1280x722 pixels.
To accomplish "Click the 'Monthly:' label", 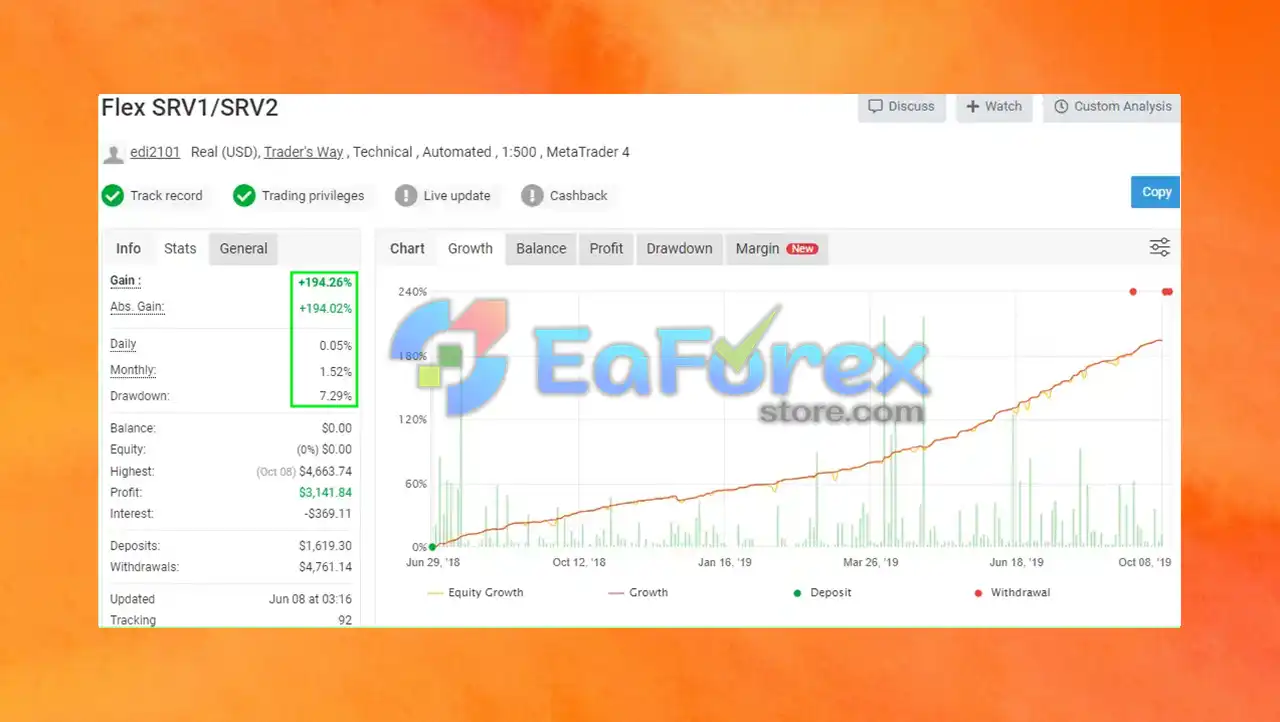I will (x=133, y=370).
